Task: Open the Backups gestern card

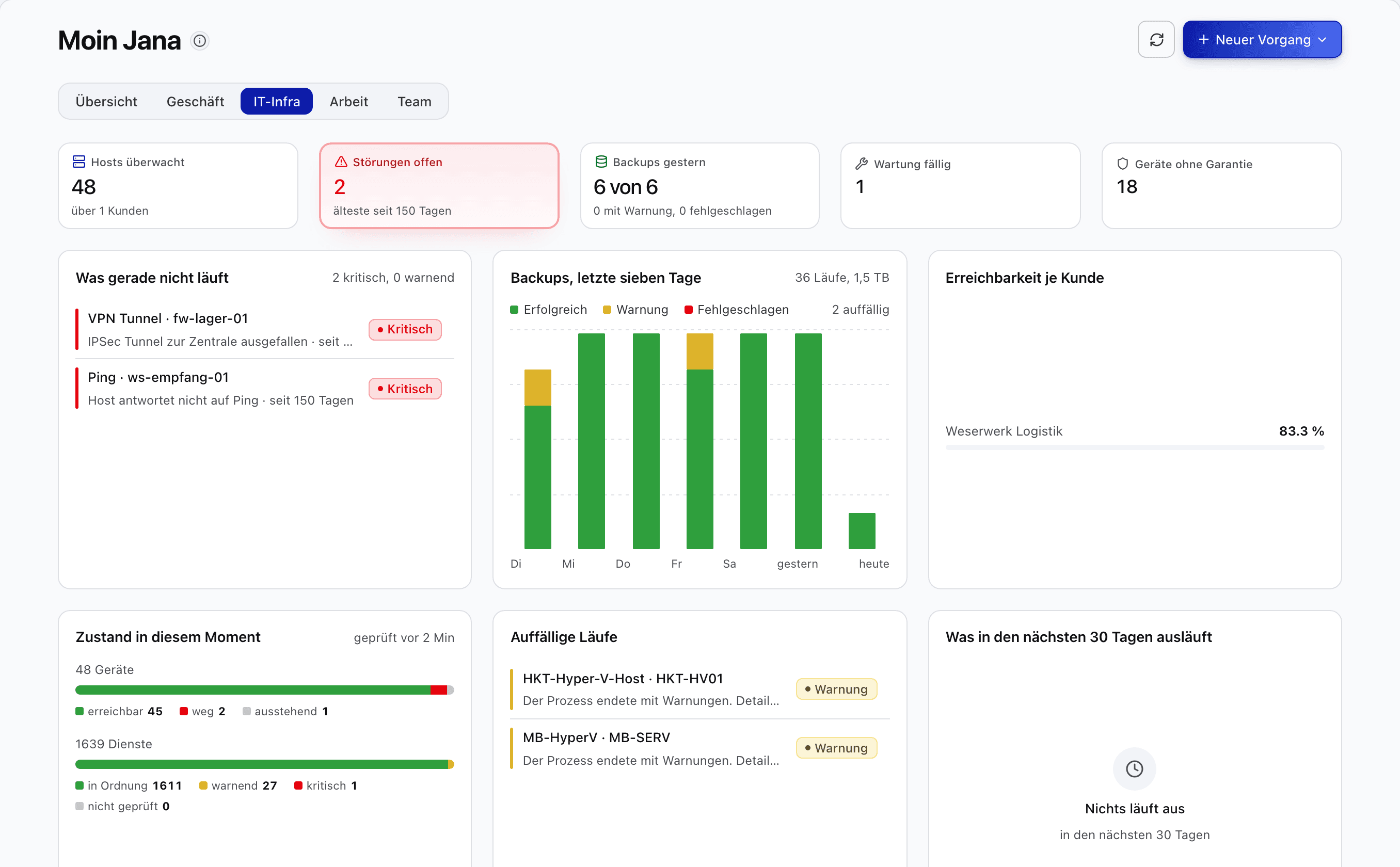Action: [x=699, y=186]
